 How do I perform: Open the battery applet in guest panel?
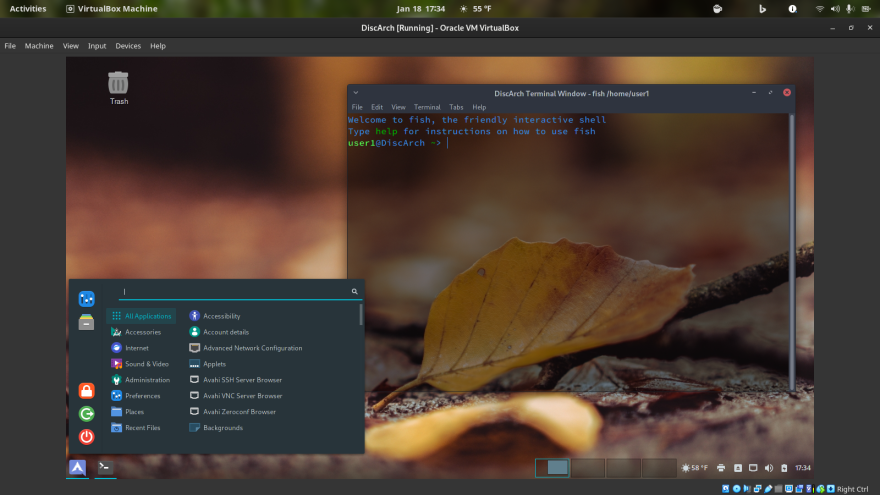pos(784,468)
